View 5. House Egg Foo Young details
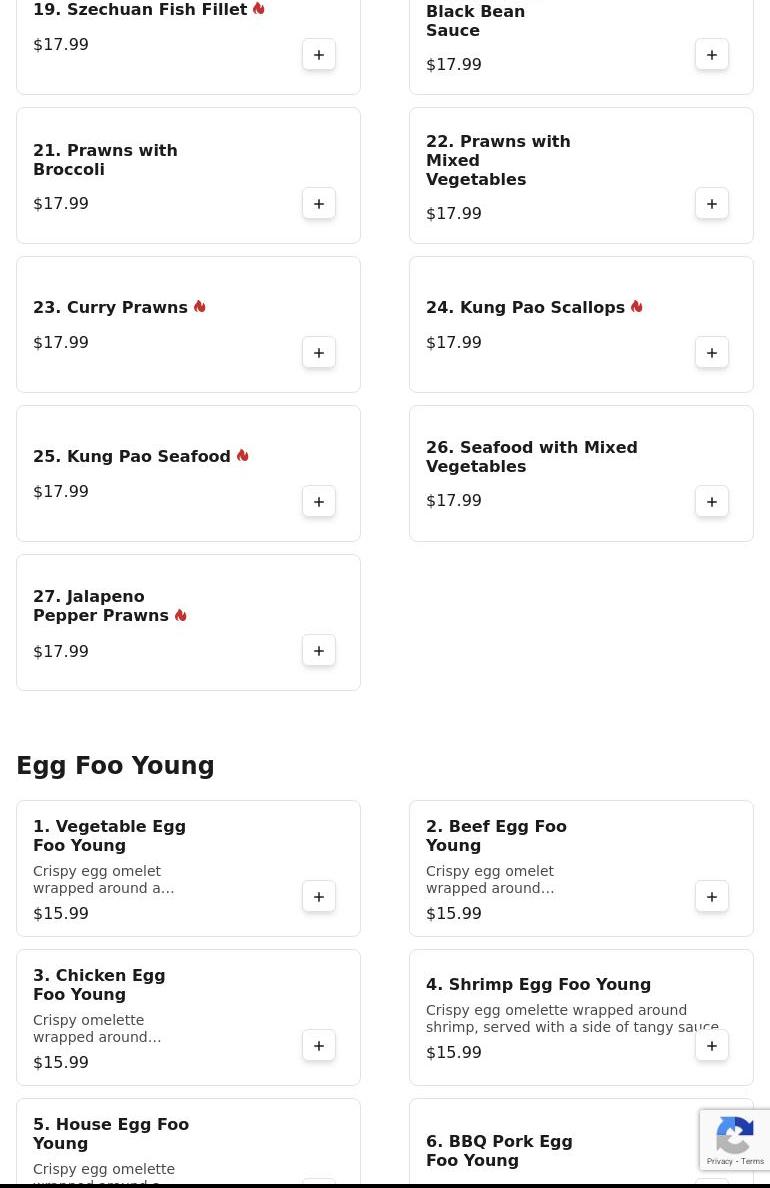770x1188 pixels. coord(188,1141)
